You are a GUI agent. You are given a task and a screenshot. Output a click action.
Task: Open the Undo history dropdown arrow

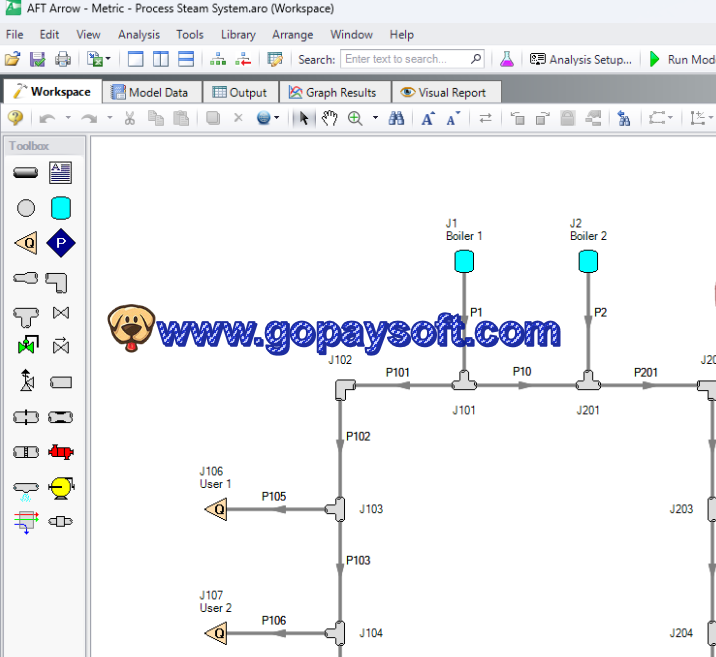(x=67, y=118)
